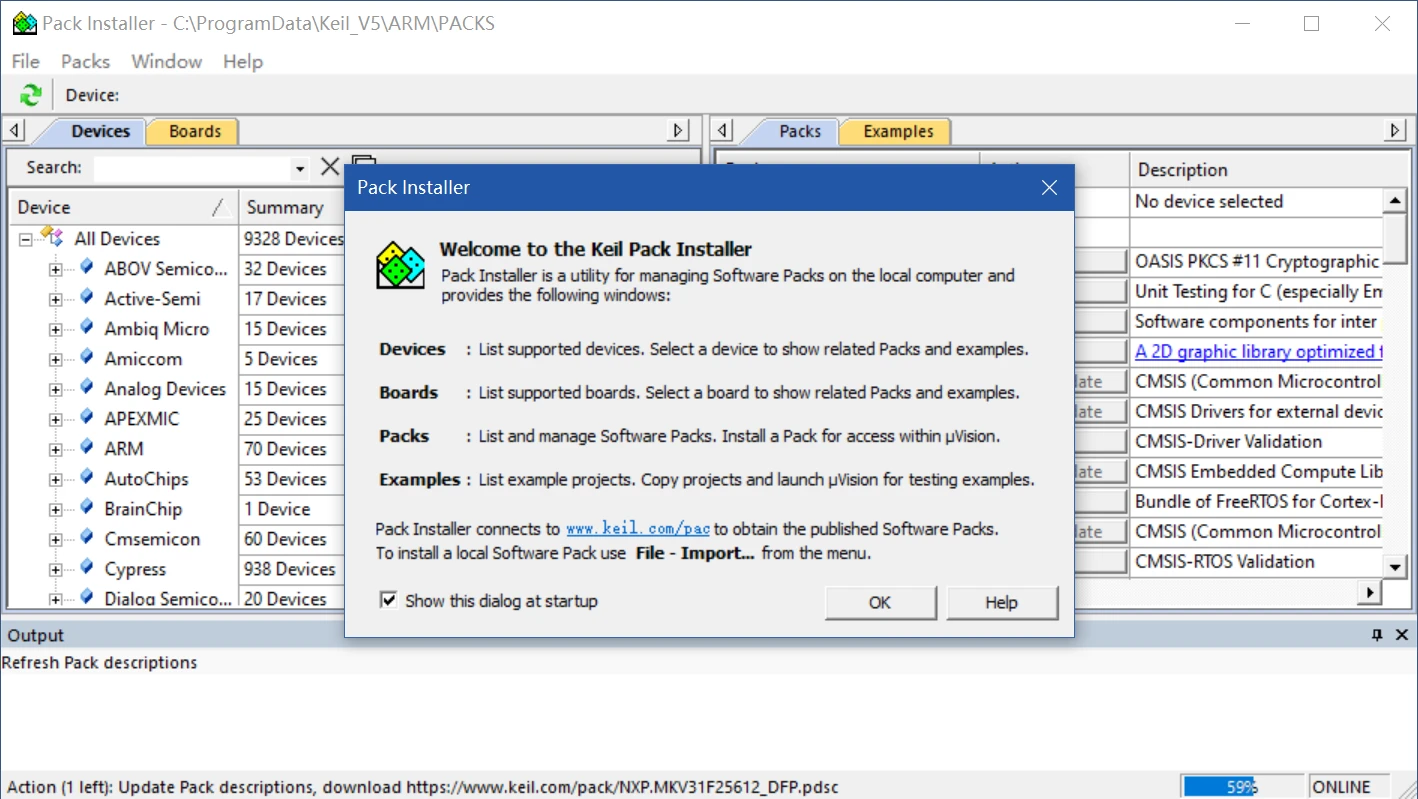The height and width of the screenshot is (799, 1418).
Task: Click the action button beside OASIS PKCS #11
Action: coord(1099,261)
